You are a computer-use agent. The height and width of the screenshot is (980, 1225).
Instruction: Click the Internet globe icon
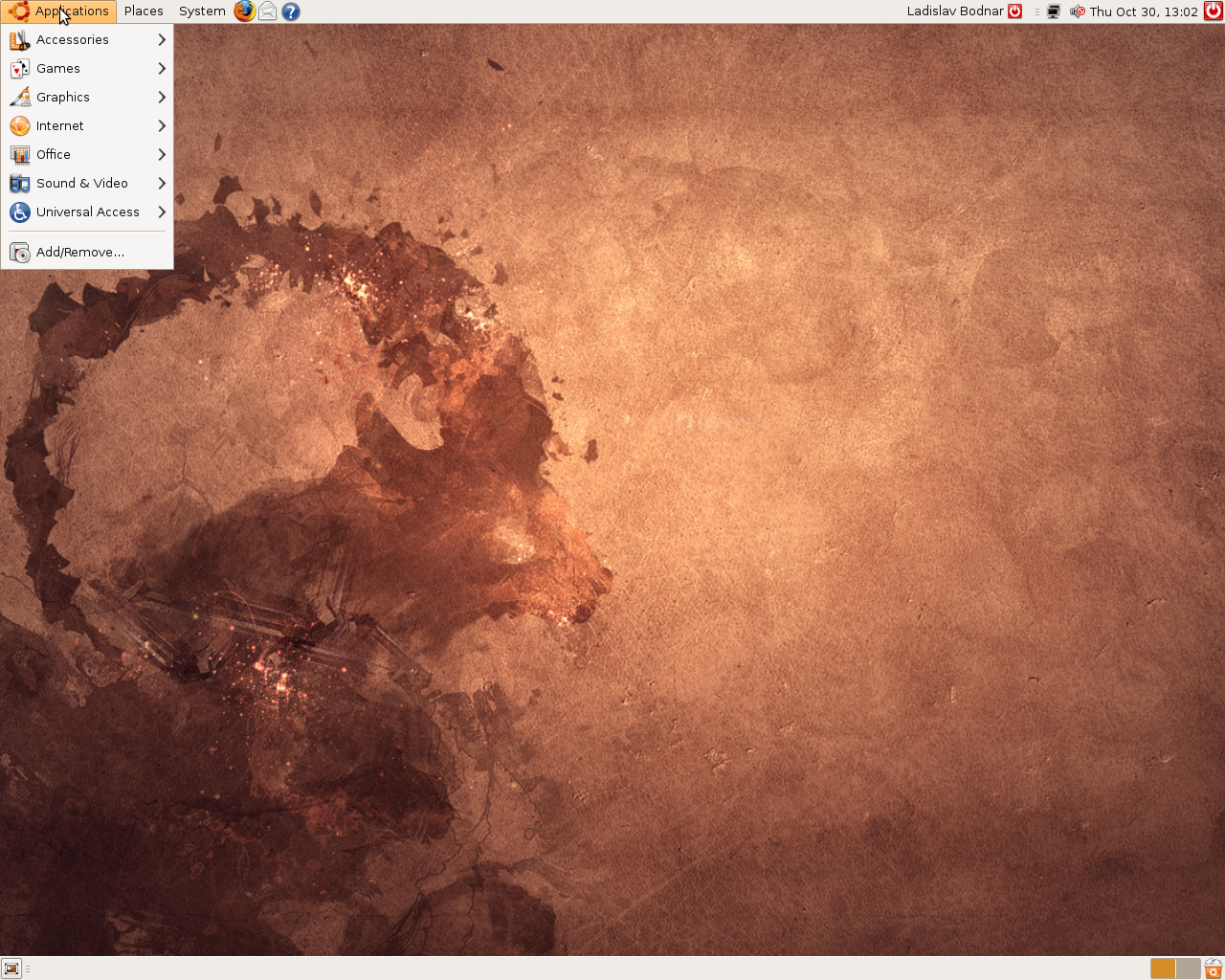point(20,126)
